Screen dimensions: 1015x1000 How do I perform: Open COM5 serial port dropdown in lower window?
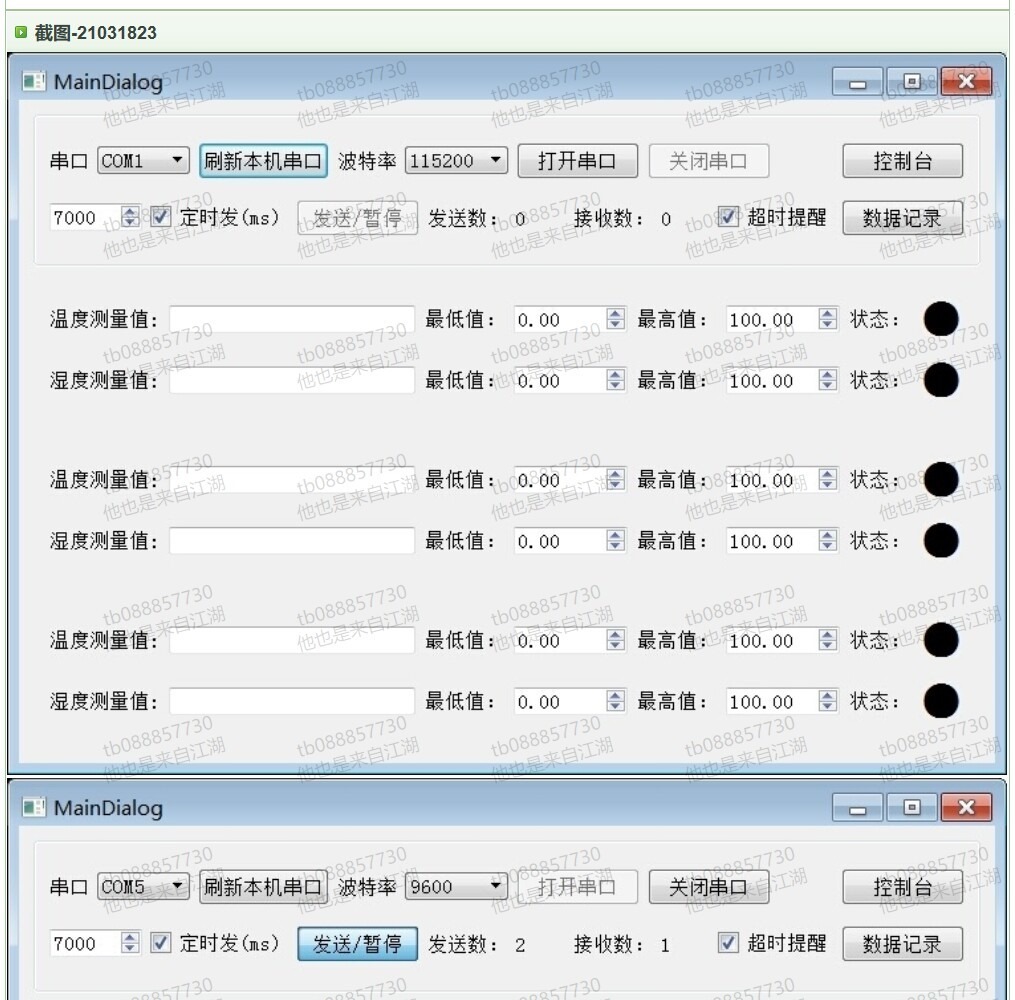143,886
